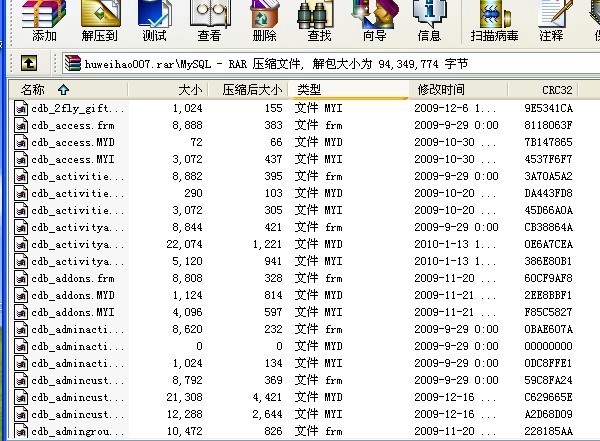Select the cdb_access.MYI file
600x441 pixels.
point(73,159)
